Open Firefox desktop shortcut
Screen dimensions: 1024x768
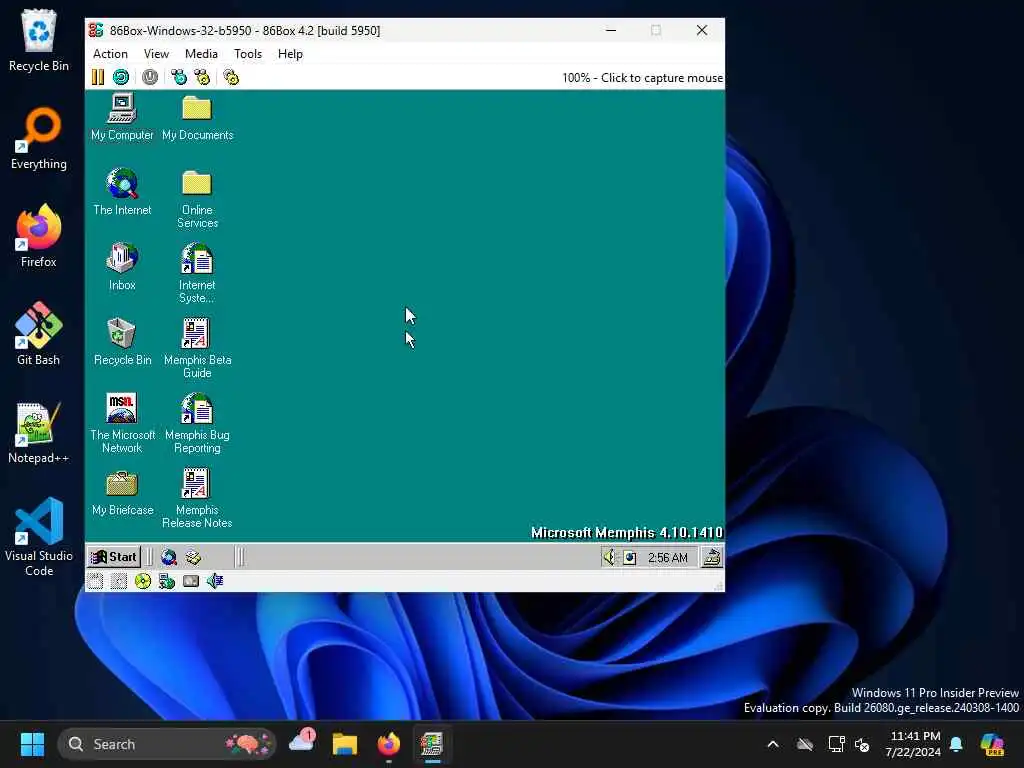[x=39, y=236]
